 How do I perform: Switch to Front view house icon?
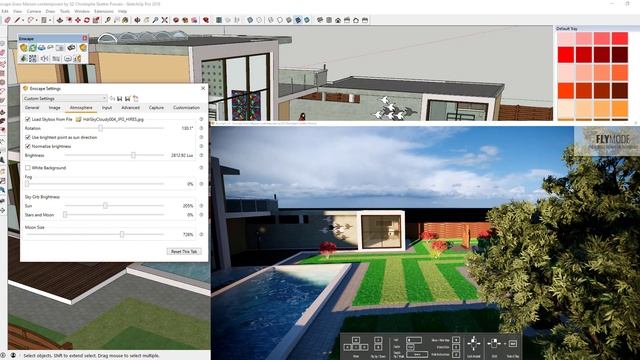pyautogui.click(x=338, y=20)
